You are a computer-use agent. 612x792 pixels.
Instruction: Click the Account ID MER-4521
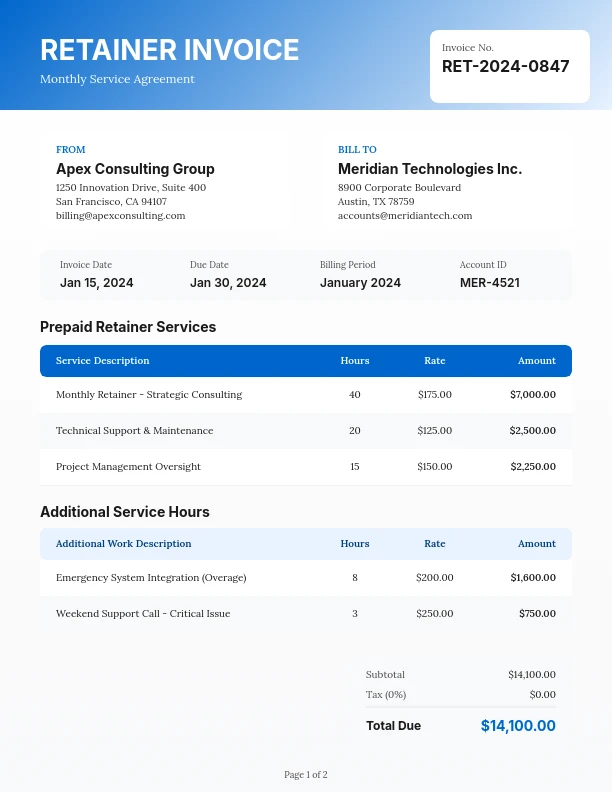[x=489, y=283]
